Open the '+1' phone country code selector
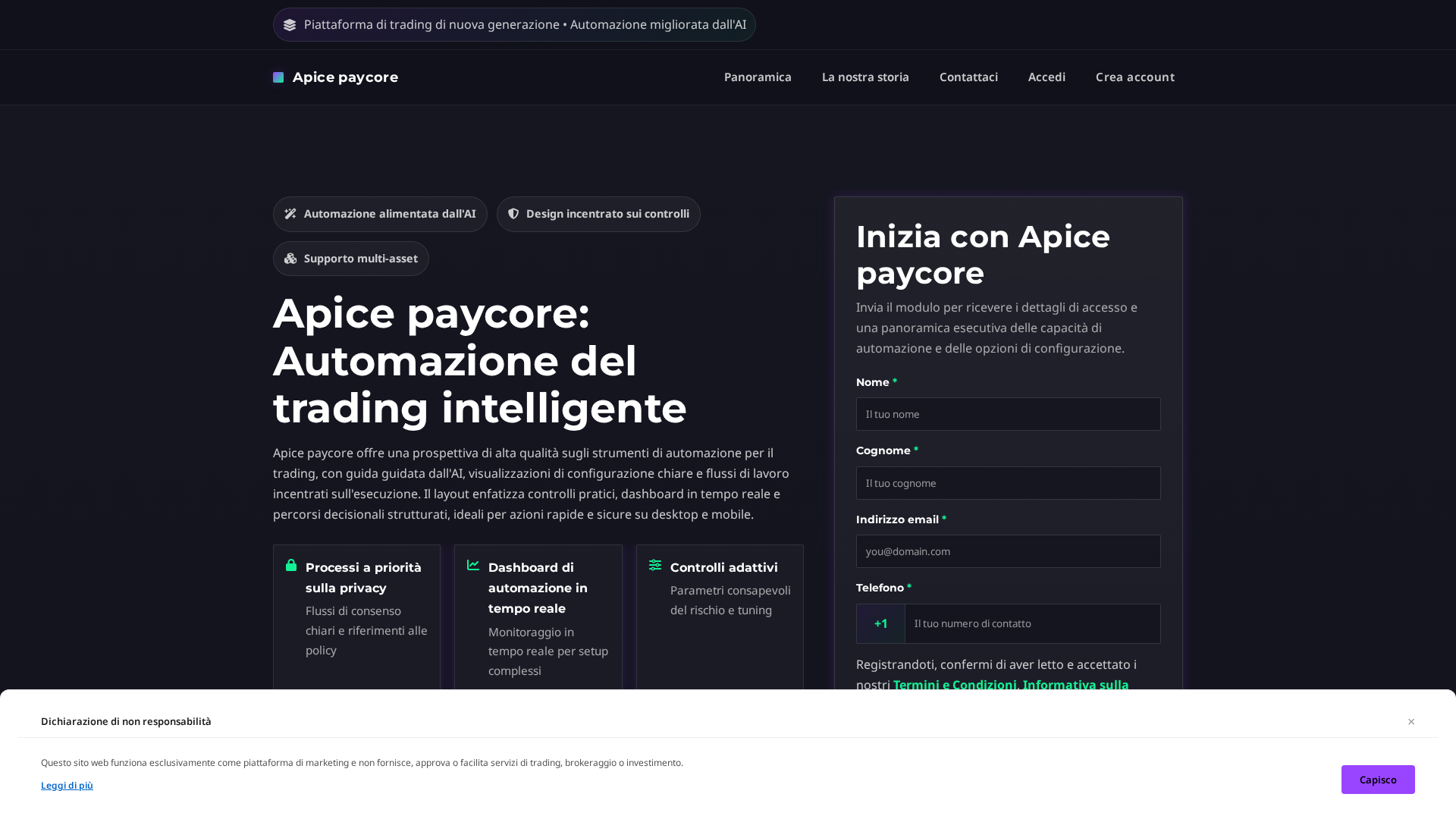Viewport: 1456px width, 819px height. tap(880, 623)
